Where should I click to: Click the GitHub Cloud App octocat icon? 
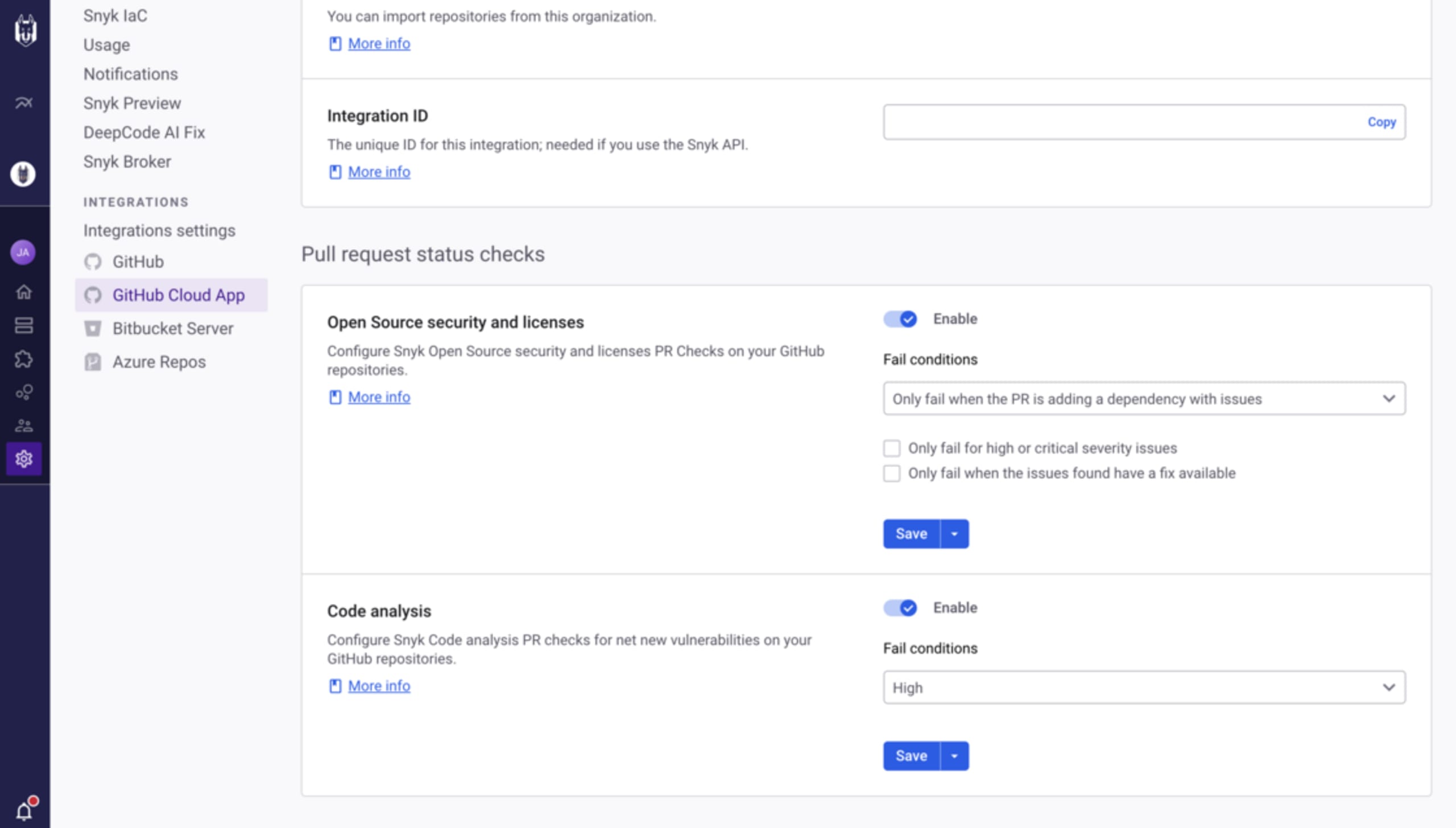tap(93, 295)
